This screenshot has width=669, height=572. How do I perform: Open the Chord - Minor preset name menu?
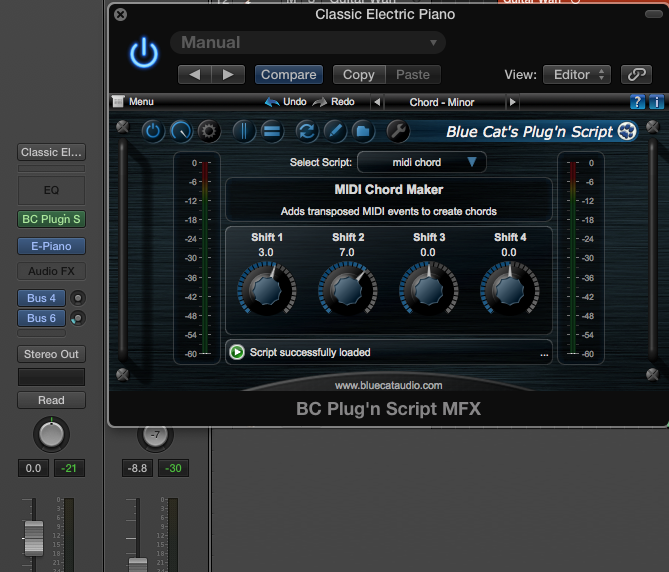point(442,102)
